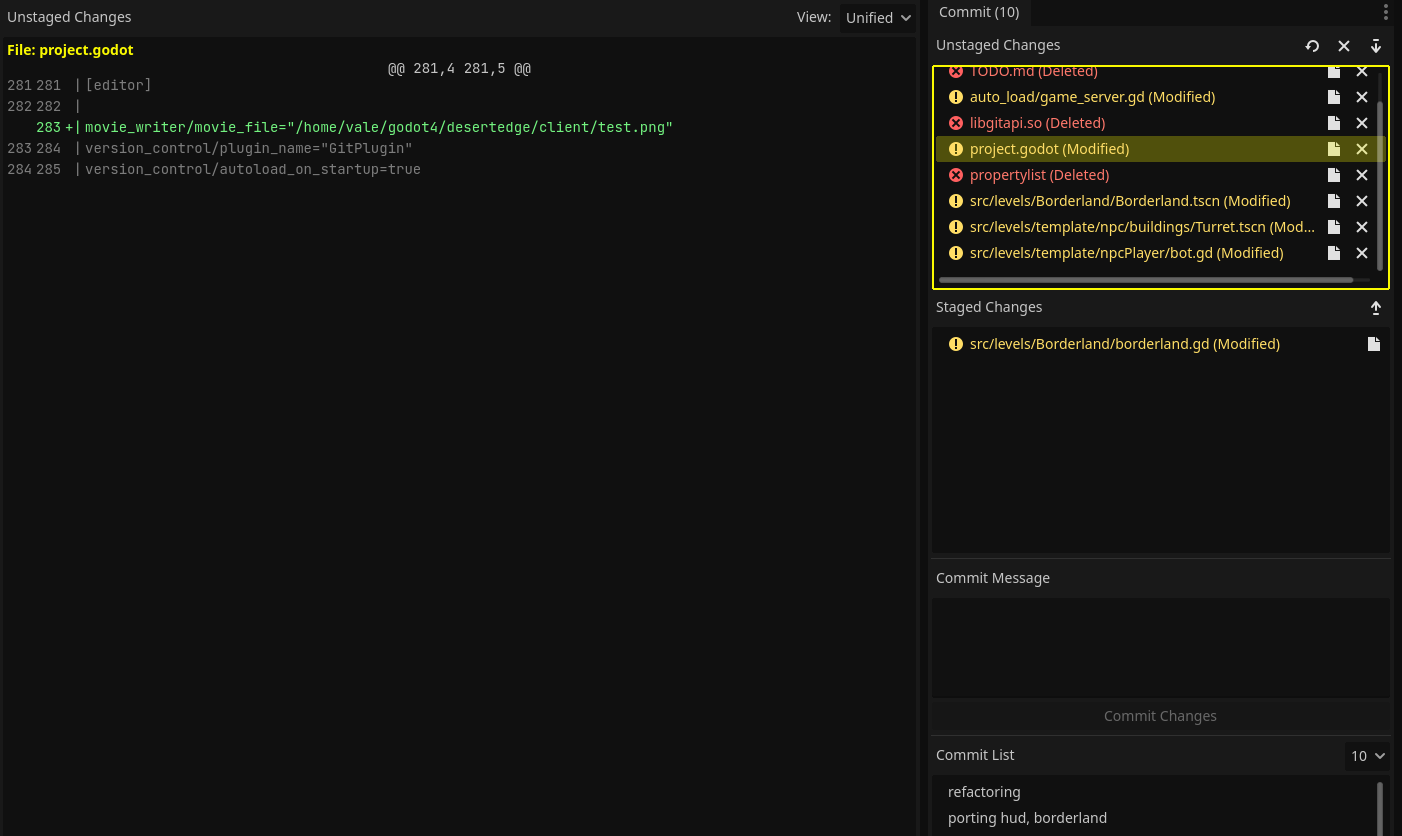Screen dimensions: 1402x836
Task: Open file icon for bot.gd
Action: [x=1334, y=253]
